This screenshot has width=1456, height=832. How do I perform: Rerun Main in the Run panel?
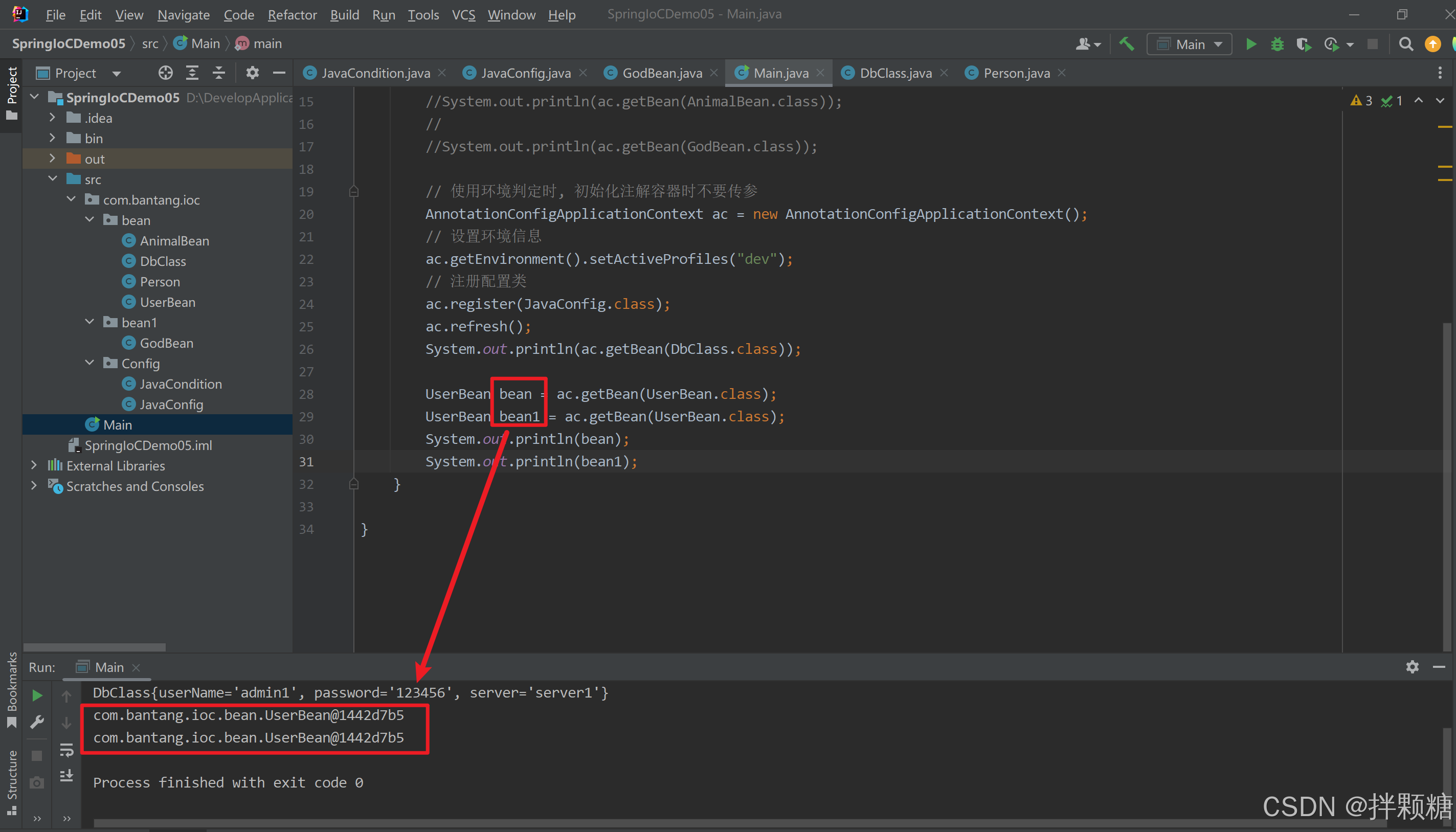pos(37,695)
